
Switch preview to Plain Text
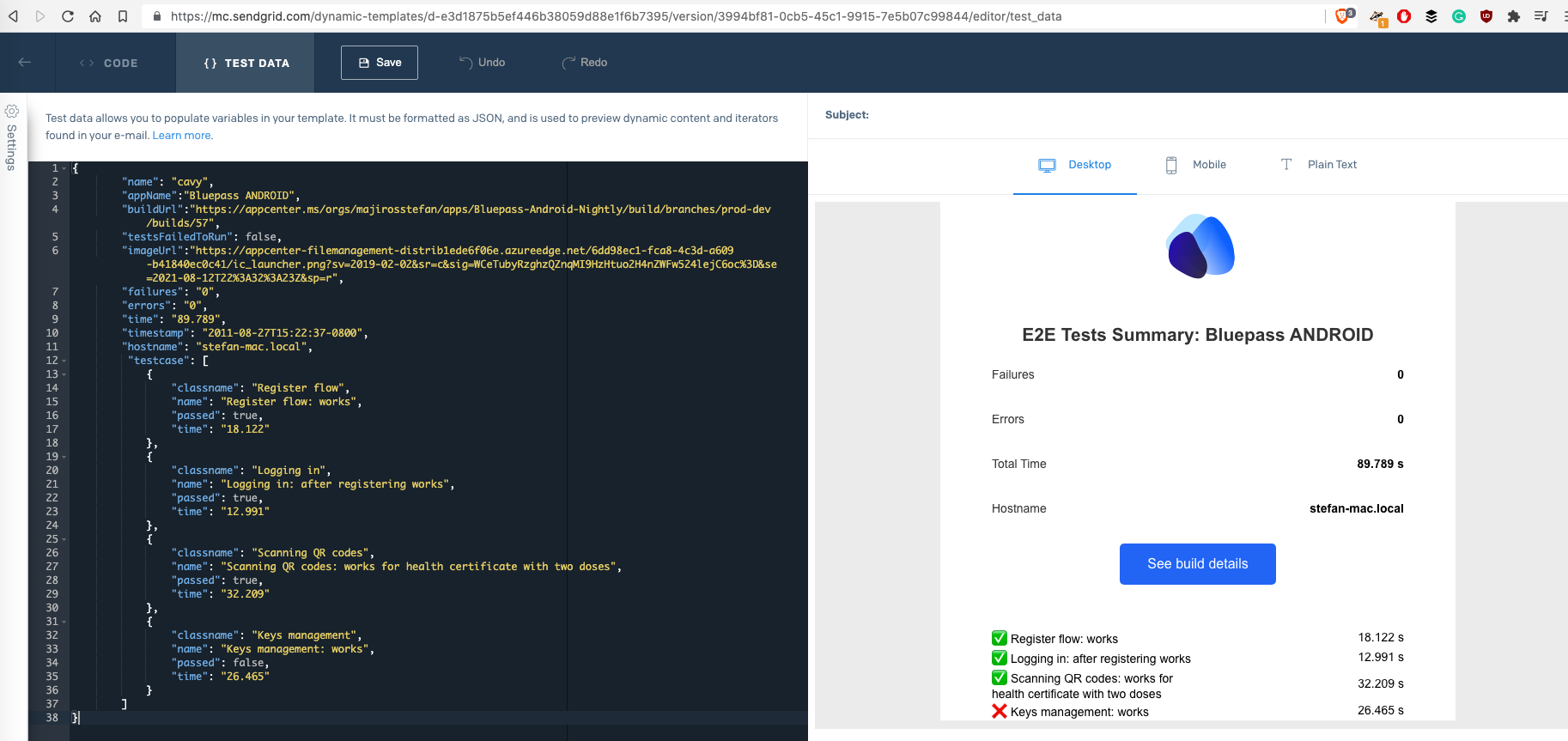click(1319, 165)
